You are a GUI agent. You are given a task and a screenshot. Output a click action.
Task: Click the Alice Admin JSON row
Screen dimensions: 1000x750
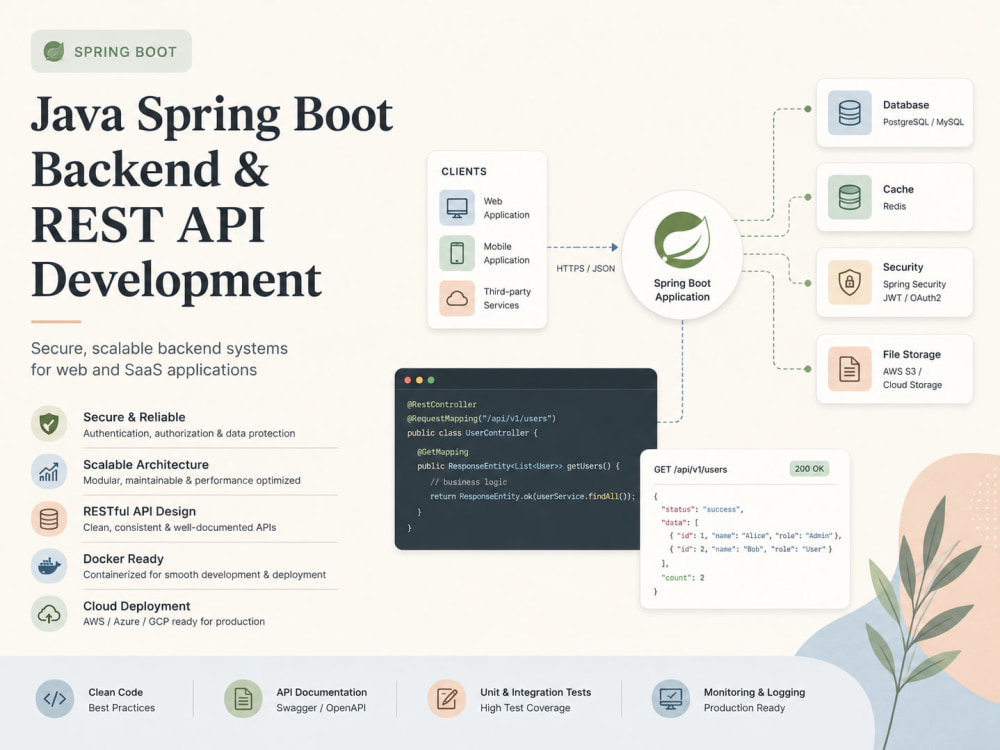(x=755, y=536)
